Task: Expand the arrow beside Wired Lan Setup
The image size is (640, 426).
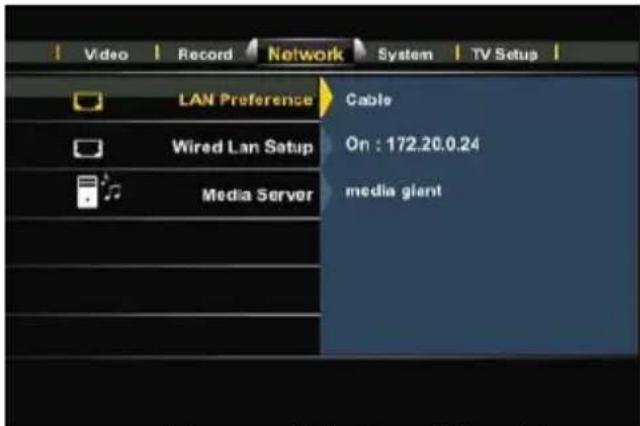Action: point(326,145)
